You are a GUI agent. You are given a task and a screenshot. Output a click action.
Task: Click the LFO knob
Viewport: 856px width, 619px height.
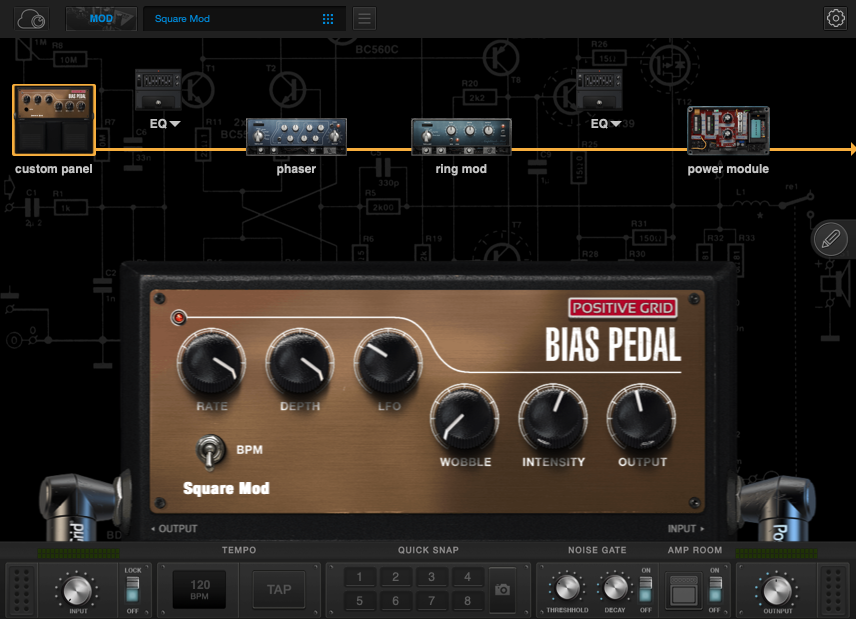tap(388, 362)
